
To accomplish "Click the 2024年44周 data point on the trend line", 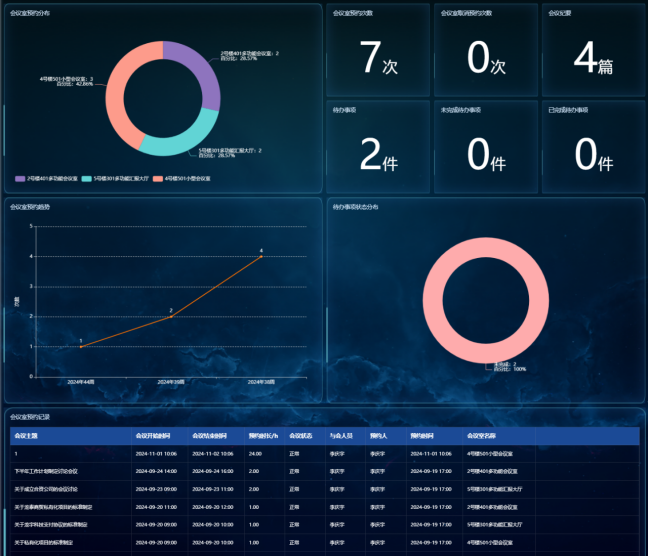I will [81, 347].
